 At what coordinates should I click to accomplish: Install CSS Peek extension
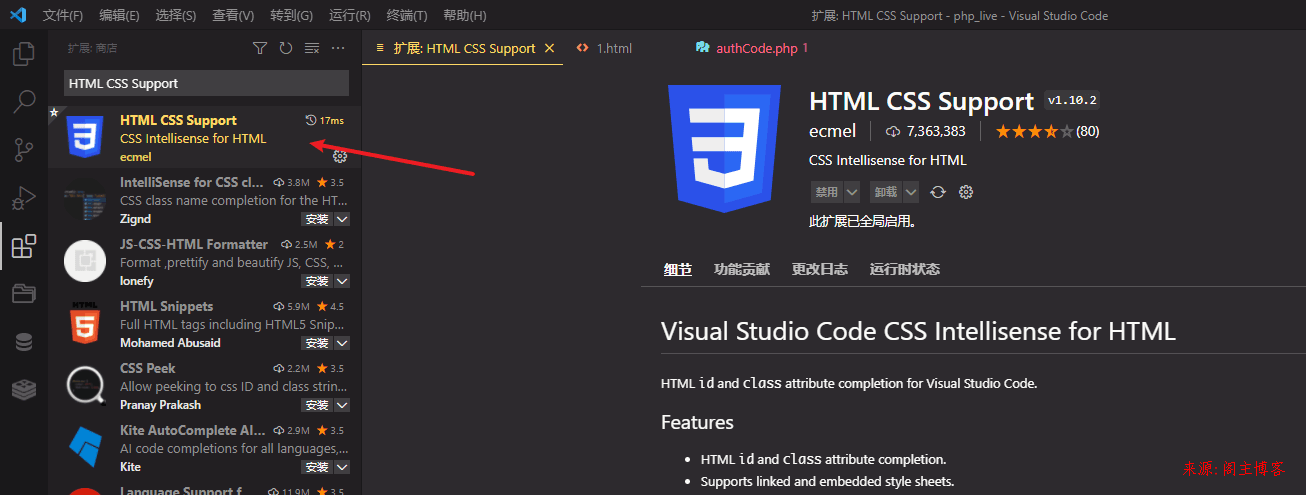coord(317,405)
